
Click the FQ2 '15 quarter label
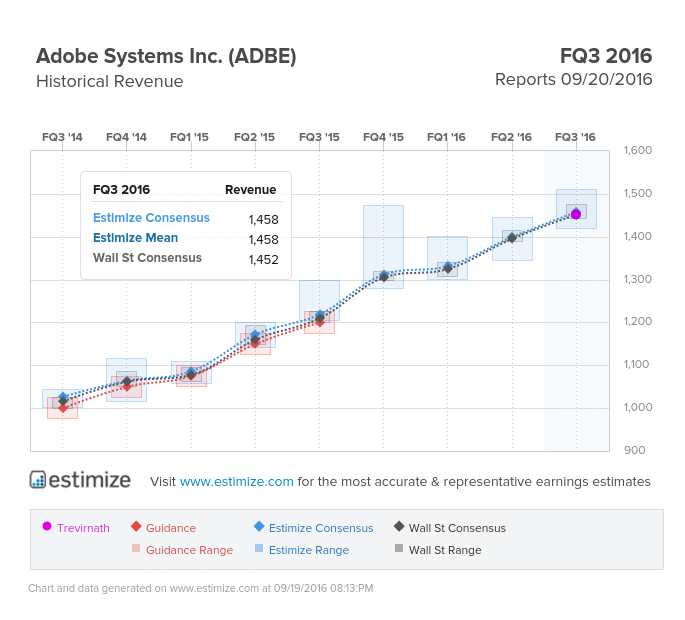(x=254, y=137)
